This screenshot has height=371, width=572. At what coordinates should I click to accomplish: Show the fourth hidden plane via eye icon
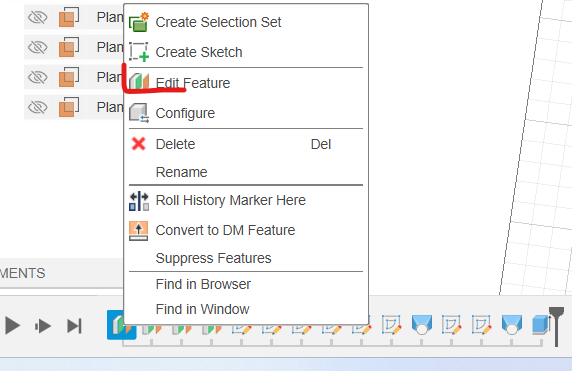[x=38, y=107]
